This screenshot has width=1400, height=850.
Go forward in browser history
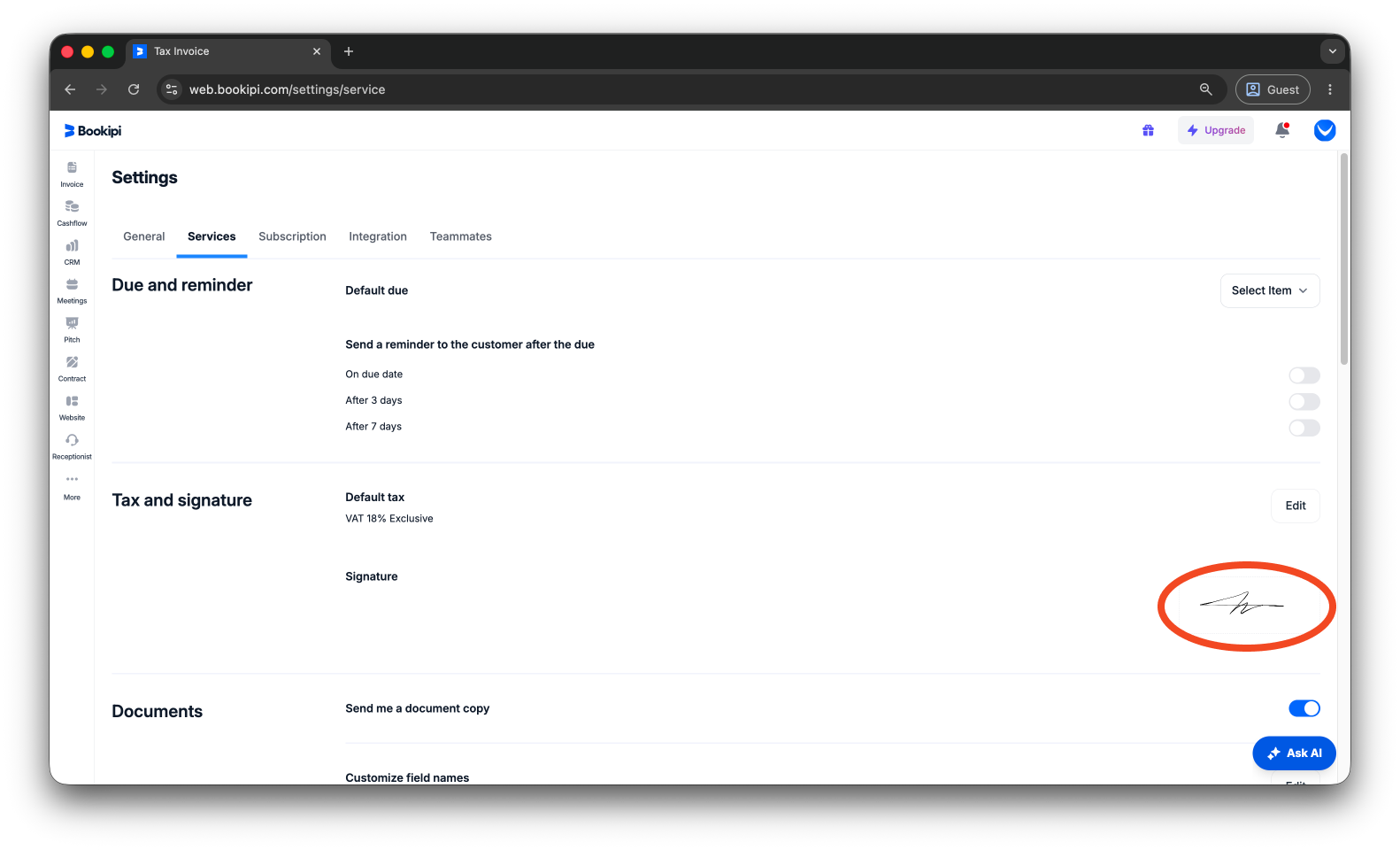pyautogui.click(x=102, y=89)
